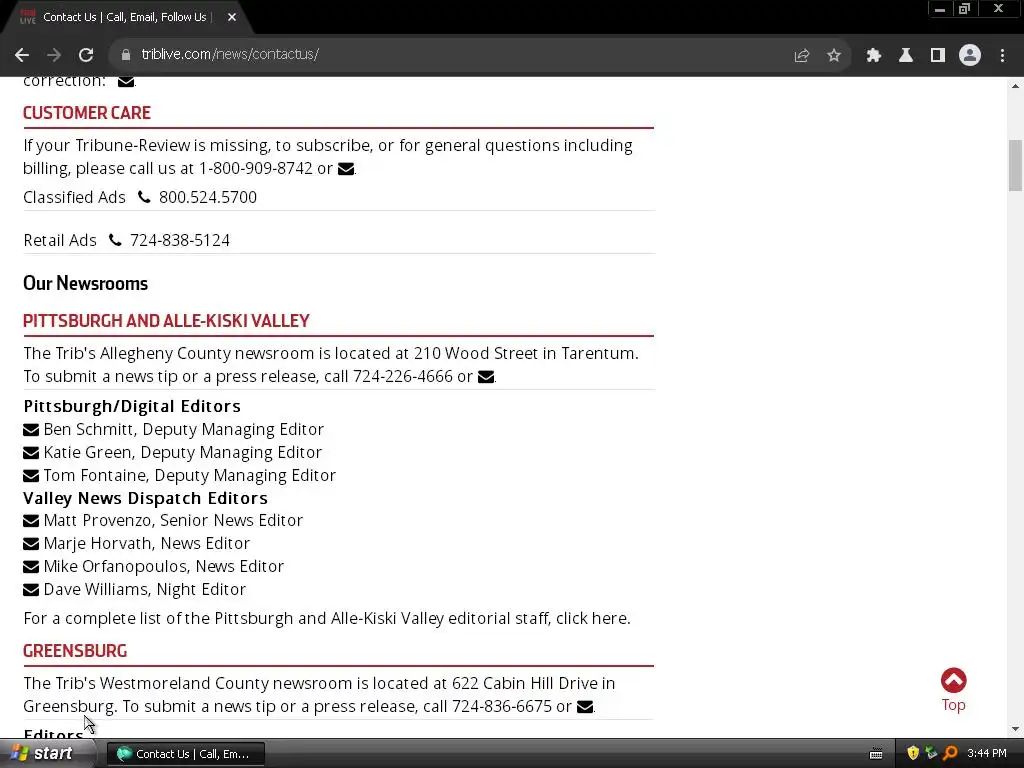Open the Chrome Labs flask icon
This screenshot has width=1024, height=768.
(x=906, y=56)
